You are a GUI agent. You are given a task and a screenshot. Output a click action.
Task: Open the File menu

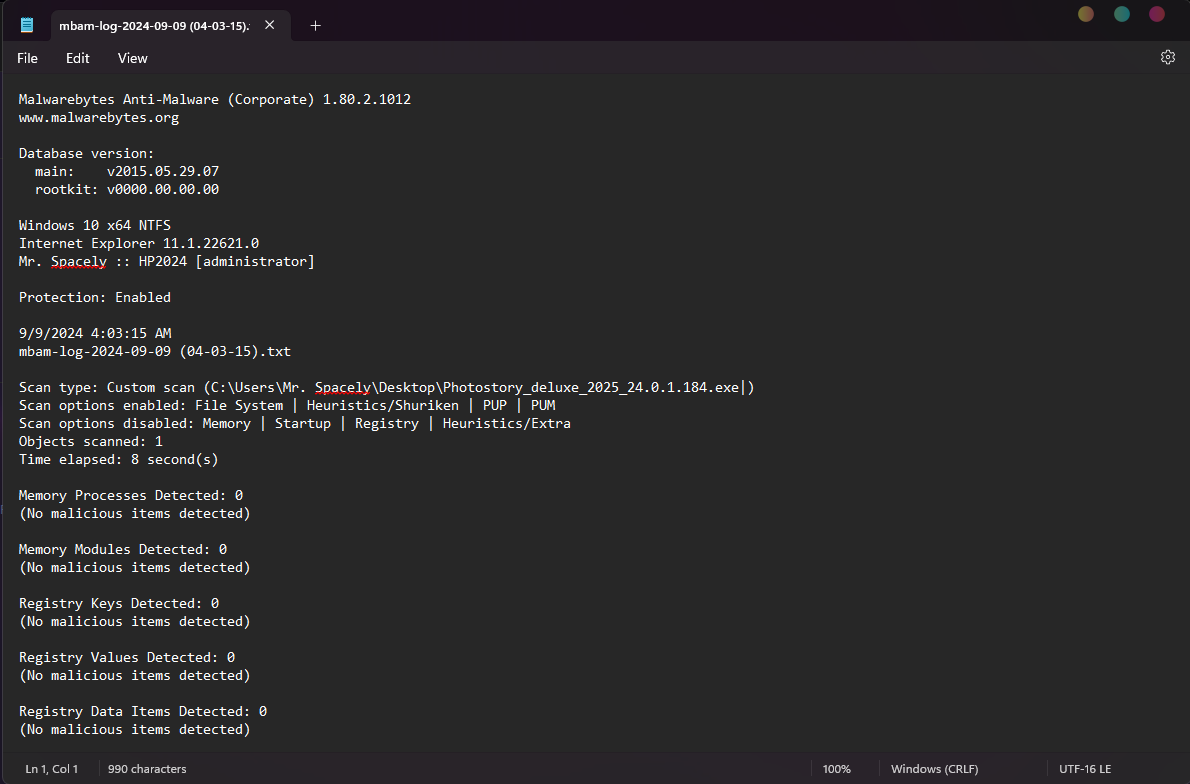point(27,58)
